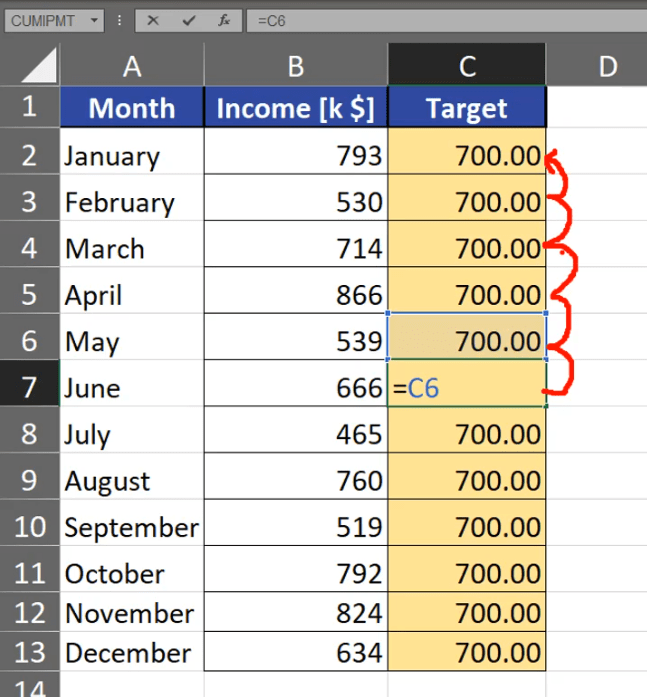This screenshot has height=697, width=647.
Task: Click the Target cell in July row
Action: (x=467, y=429)
